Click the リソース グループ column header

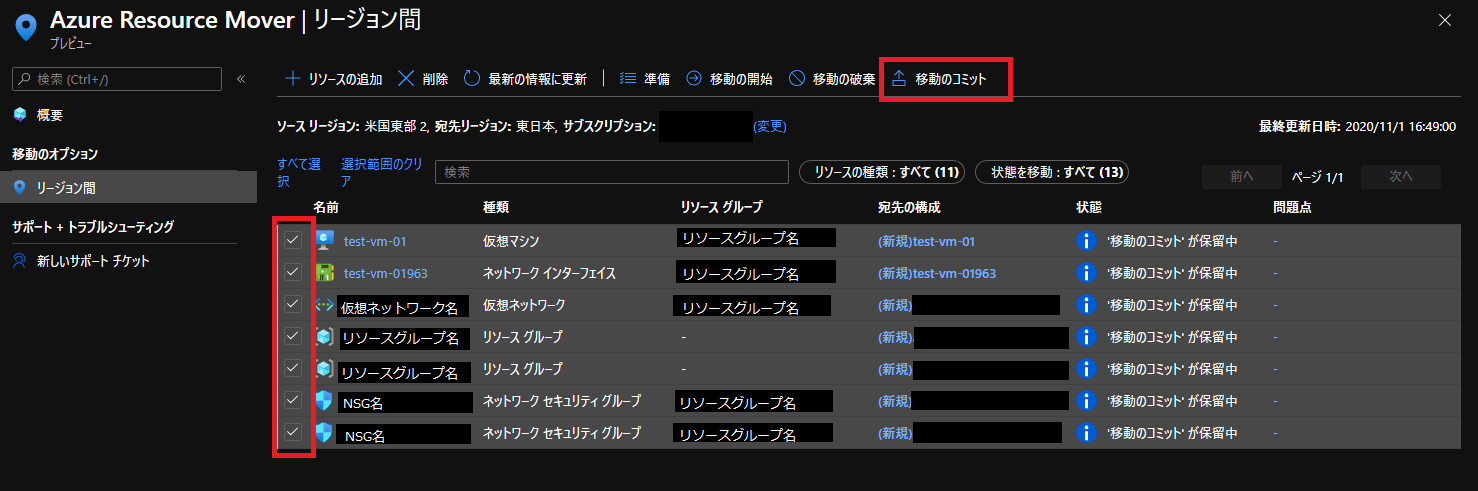[720, 207]
